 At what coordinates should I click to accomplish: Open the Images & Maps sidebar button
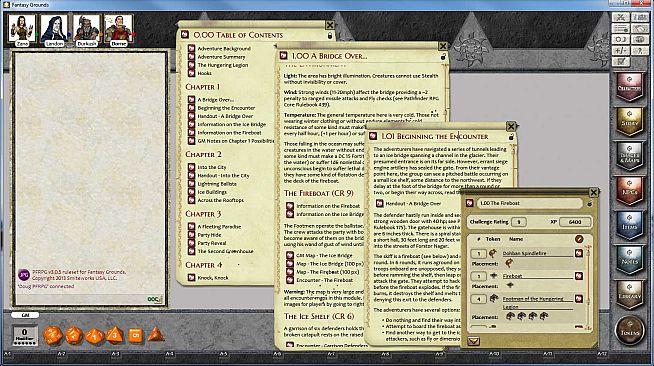coord(629,156)
